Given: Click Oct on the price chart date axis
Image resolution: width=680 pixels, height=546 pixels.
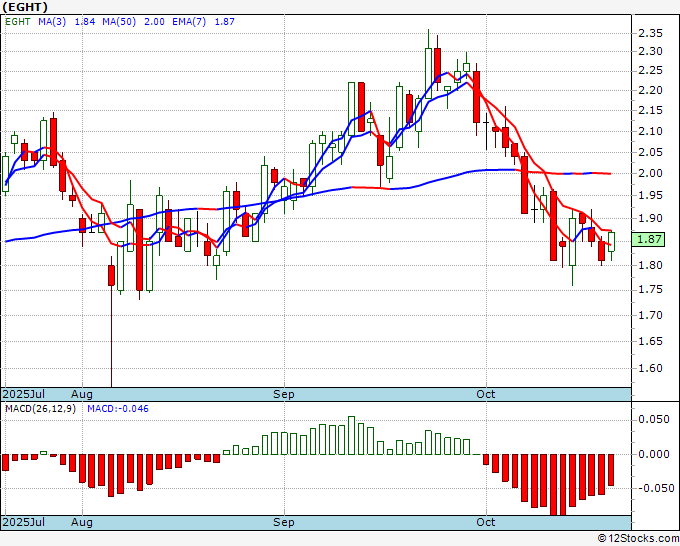Looking at the screenshot, I should tap(486, 394).
